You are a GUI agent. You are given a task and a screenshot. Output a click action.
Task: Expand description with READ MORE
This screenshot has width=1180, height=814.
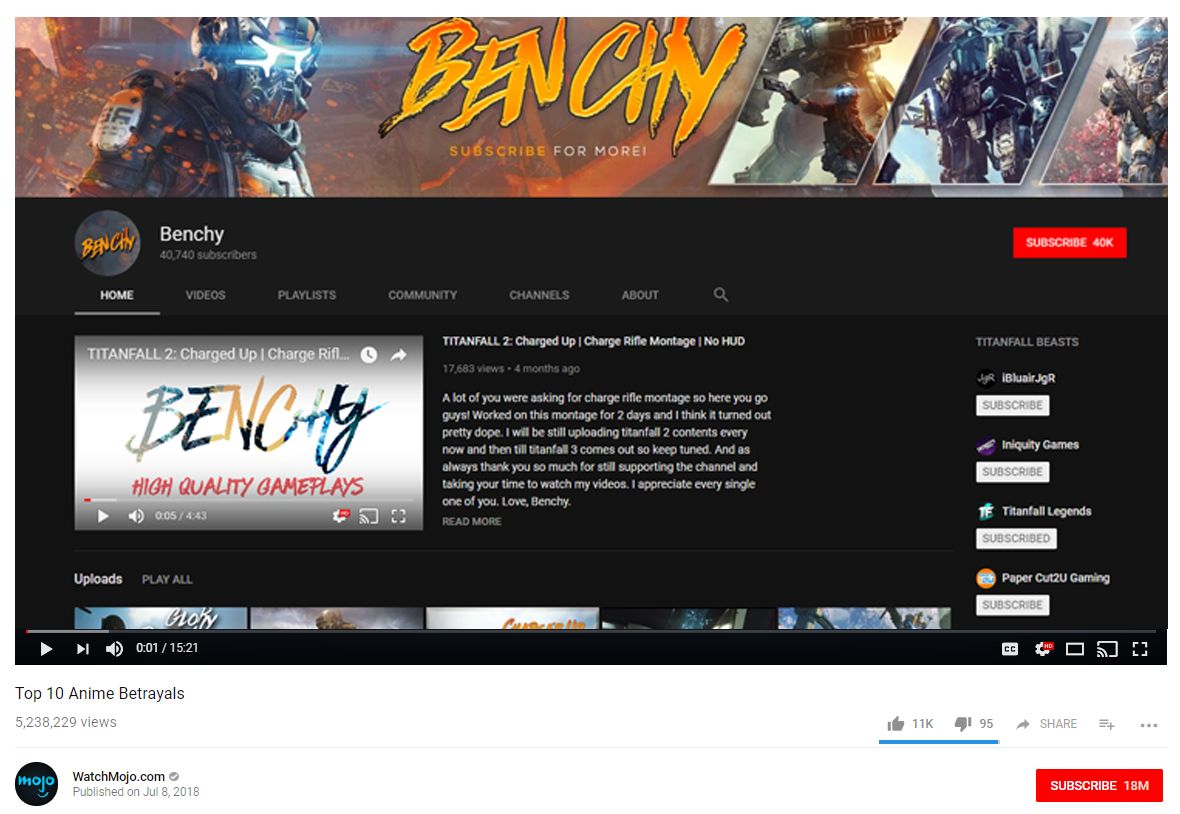click(x=472, y=521)
